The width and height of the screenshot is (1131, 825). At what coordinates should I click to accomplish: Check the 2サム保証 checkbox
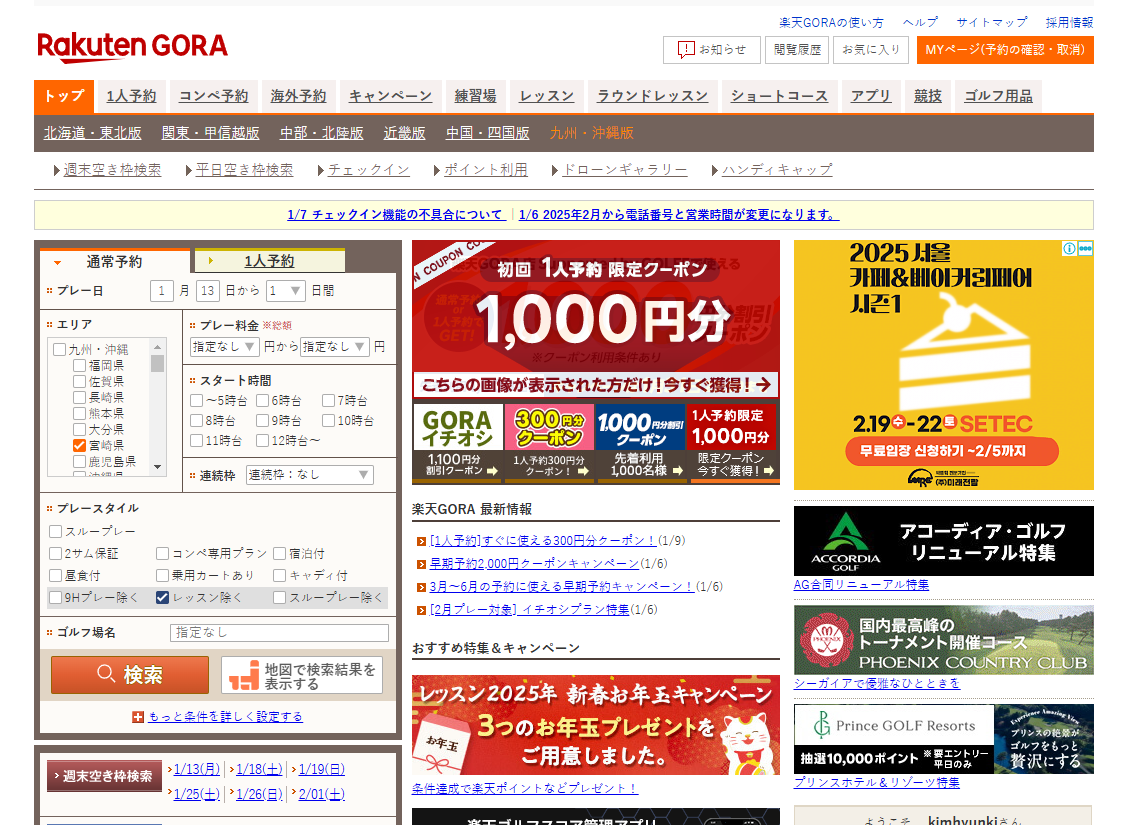56,554
